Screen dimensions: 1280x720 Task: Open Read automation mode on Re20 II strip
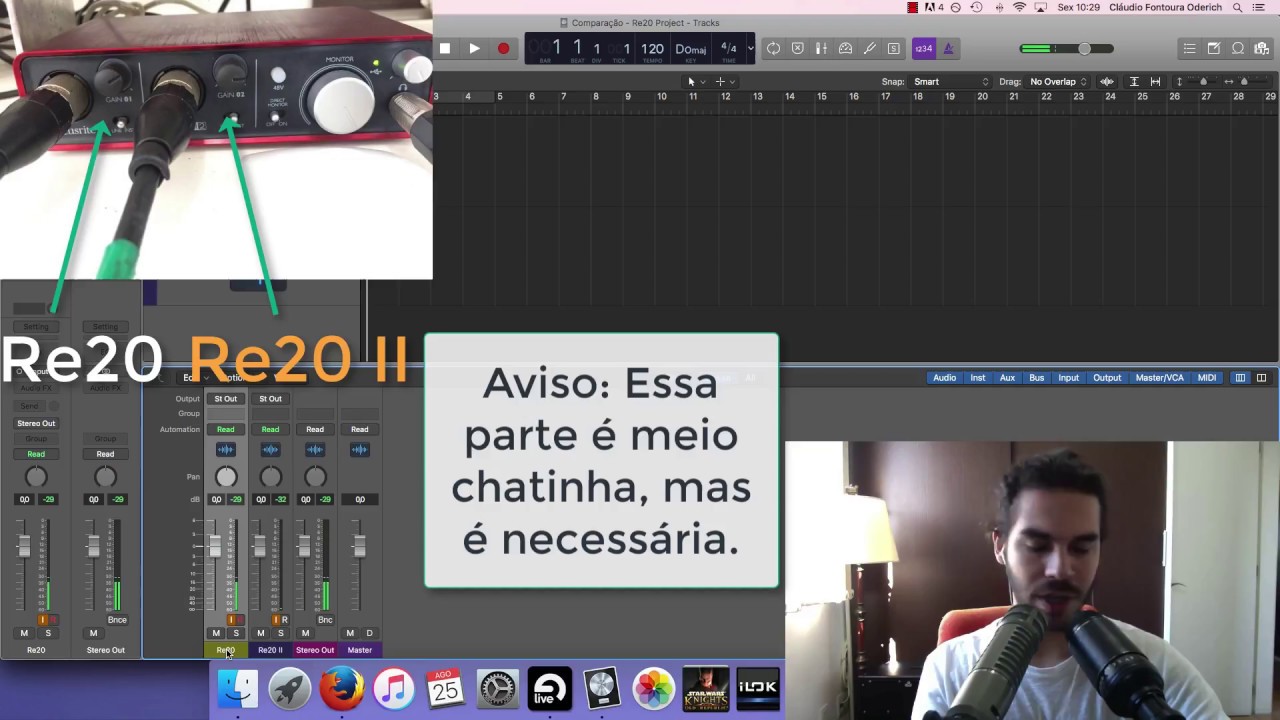pos(270,429)
